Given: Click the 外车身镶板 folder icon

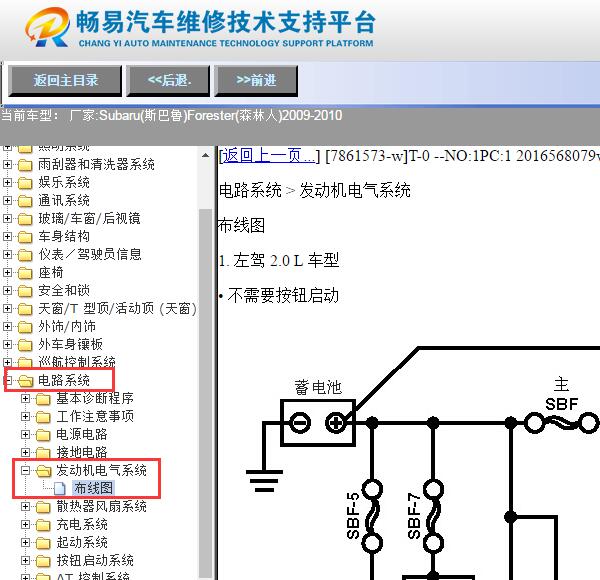Looking at the screenshot, I should tap(25, 345).
